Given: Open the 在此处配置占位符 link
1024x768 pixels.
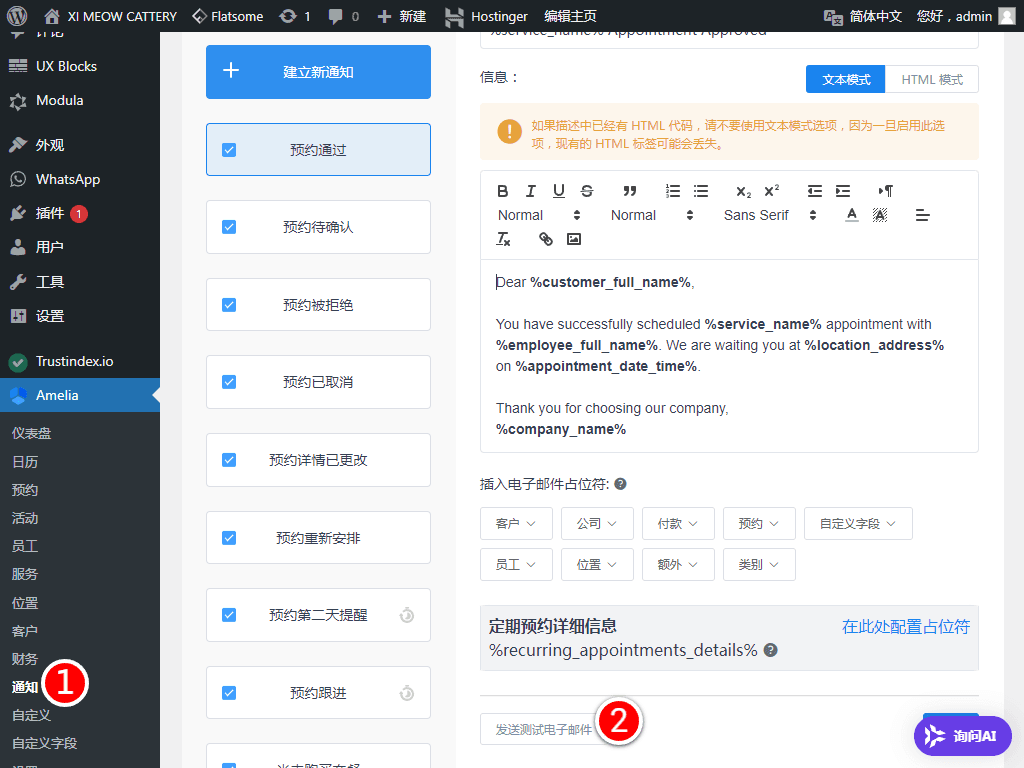Looking at the screenshot, I should 905,626.
